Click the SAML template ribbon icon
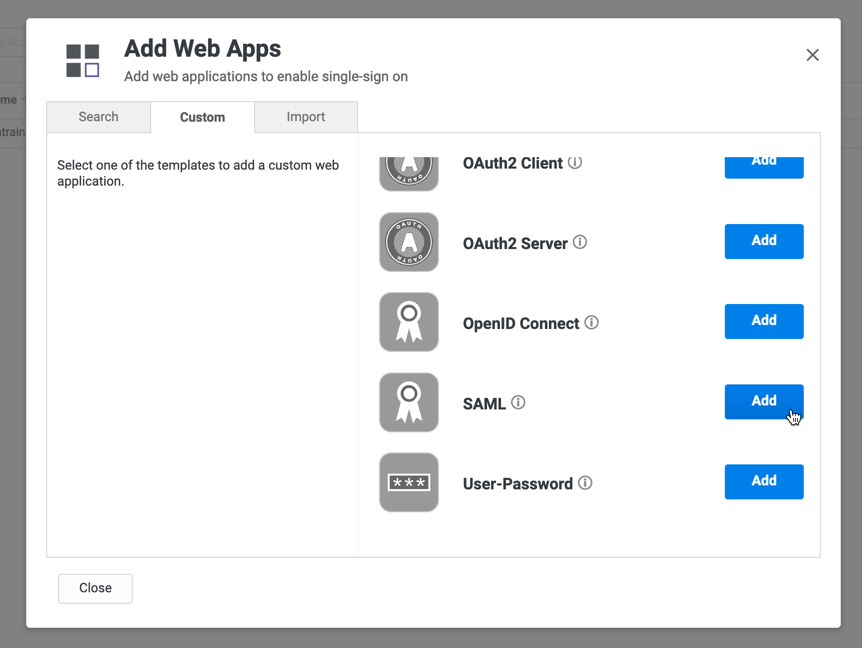This screenshot has width=862, height=648. point(409,402)
